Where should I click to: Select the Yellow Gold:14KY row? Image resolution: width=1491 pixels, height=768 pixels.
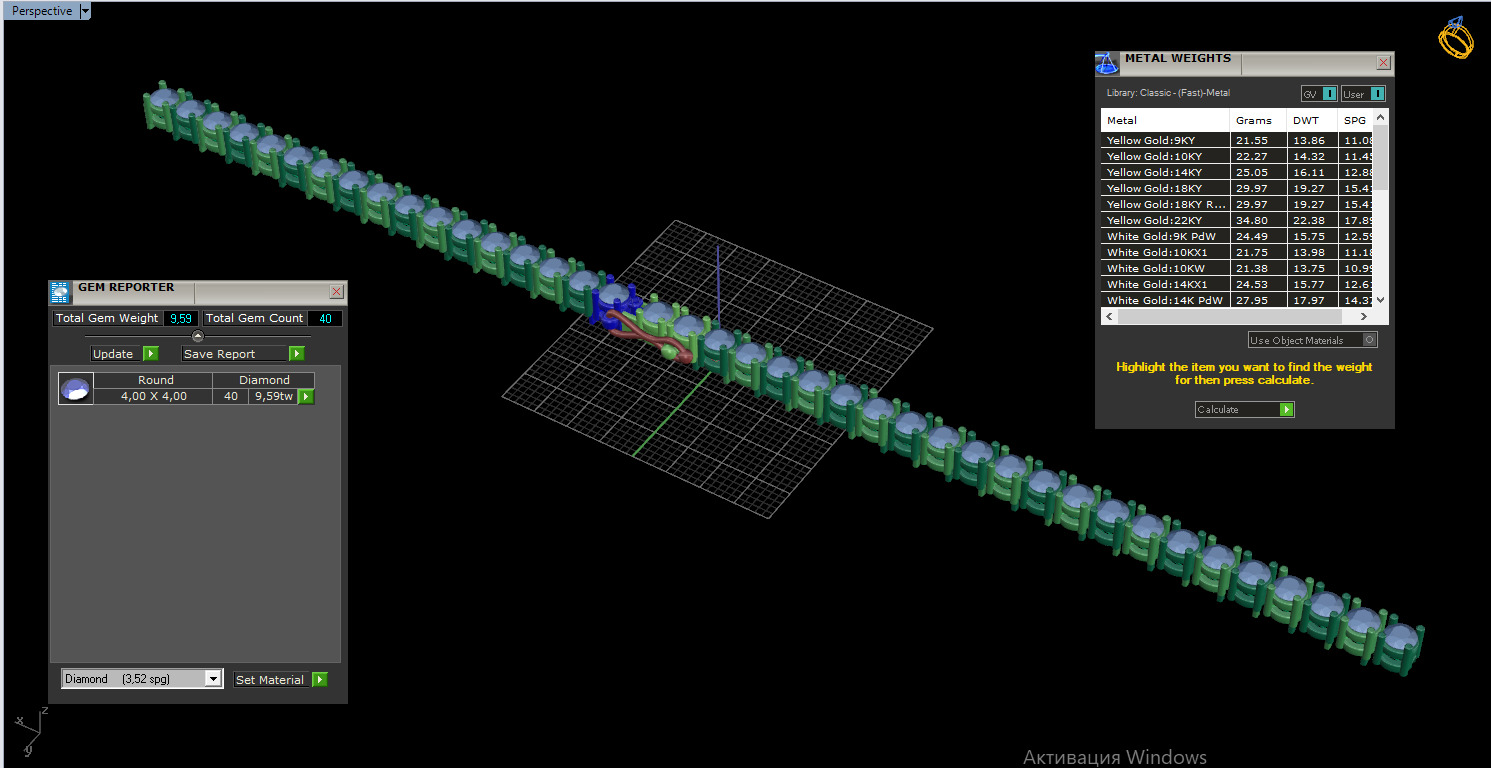click(x=1237, y=172)
